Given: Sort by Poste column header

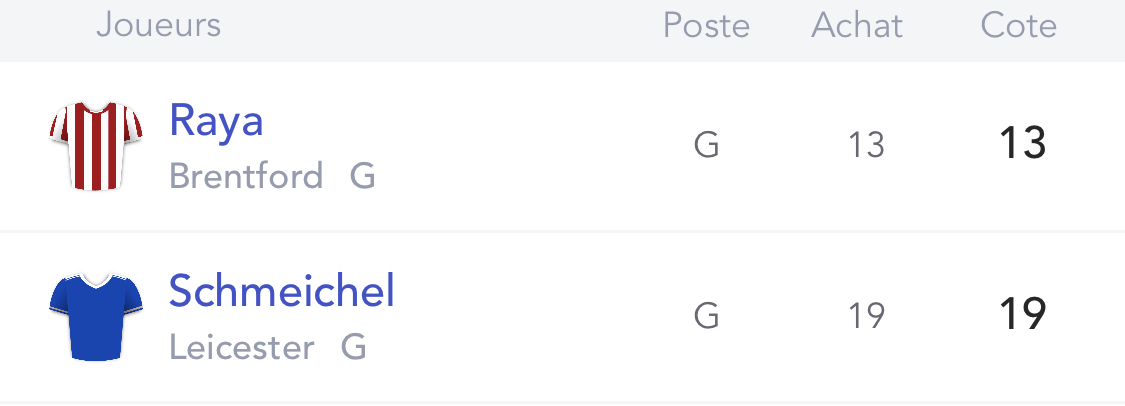Looking at the screenshot, I should pyautogui.click(x=706, y=26).
